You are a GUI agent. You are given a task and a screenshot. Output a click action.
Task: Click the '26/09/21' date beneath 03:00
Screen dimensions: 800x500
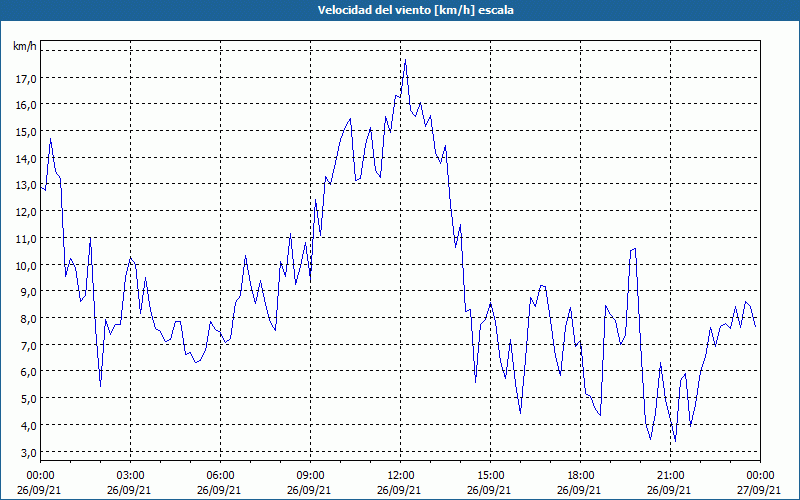pos(129,490)
